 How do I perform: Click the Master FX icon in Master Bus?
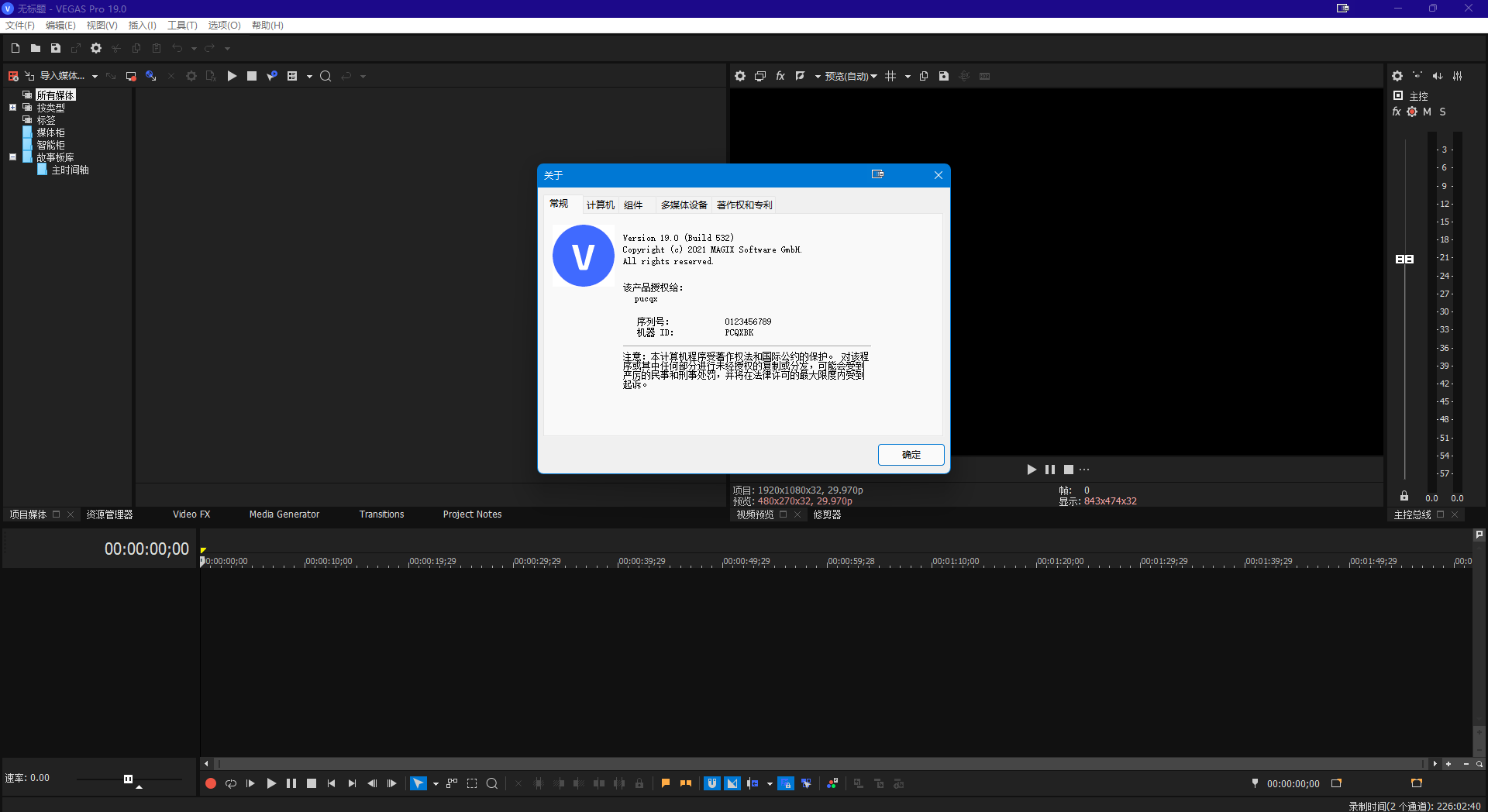click(1397, 112)
